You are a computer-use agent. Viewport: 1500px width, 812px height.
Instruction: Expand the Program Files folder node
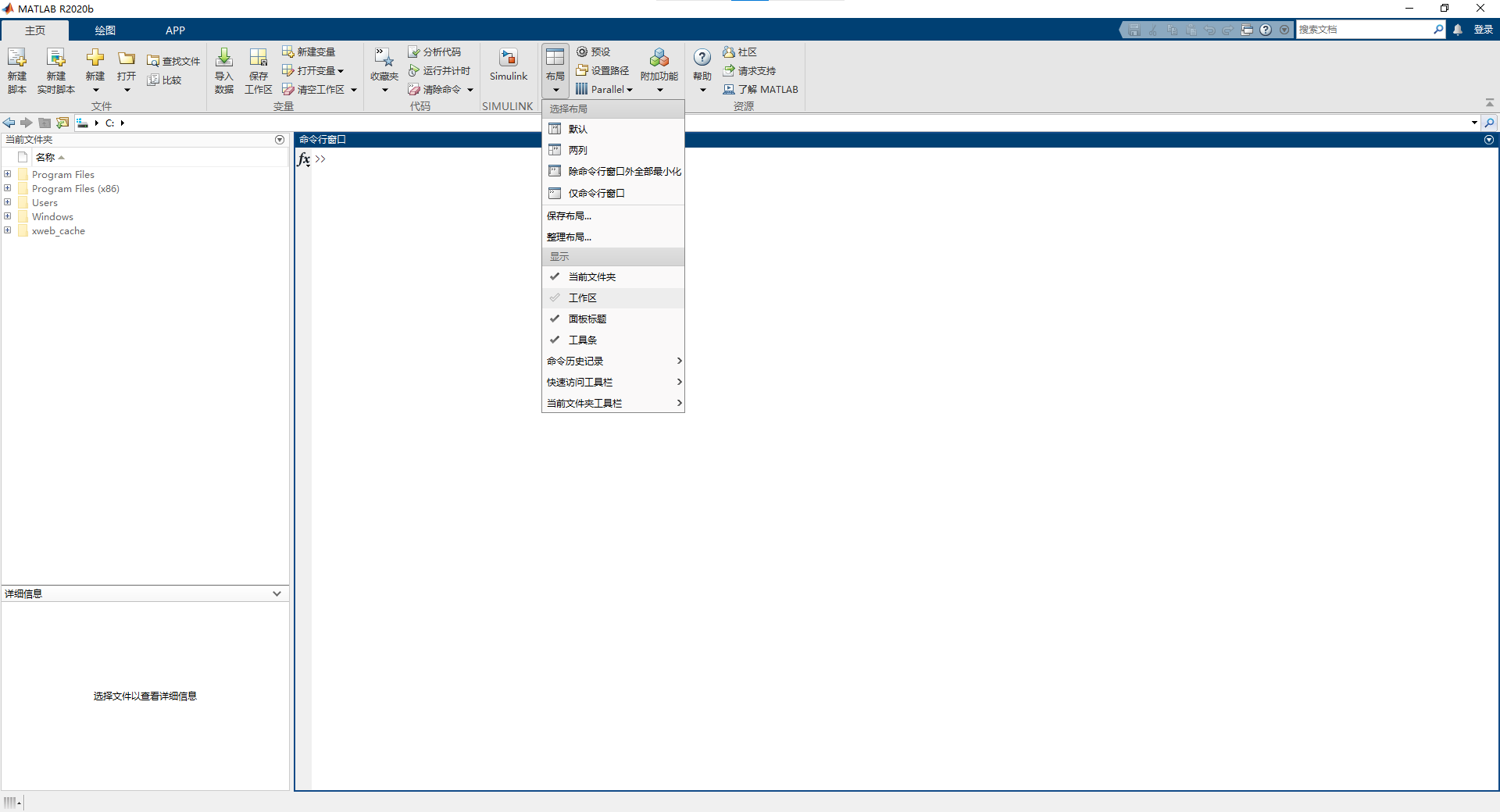[8, 174]
